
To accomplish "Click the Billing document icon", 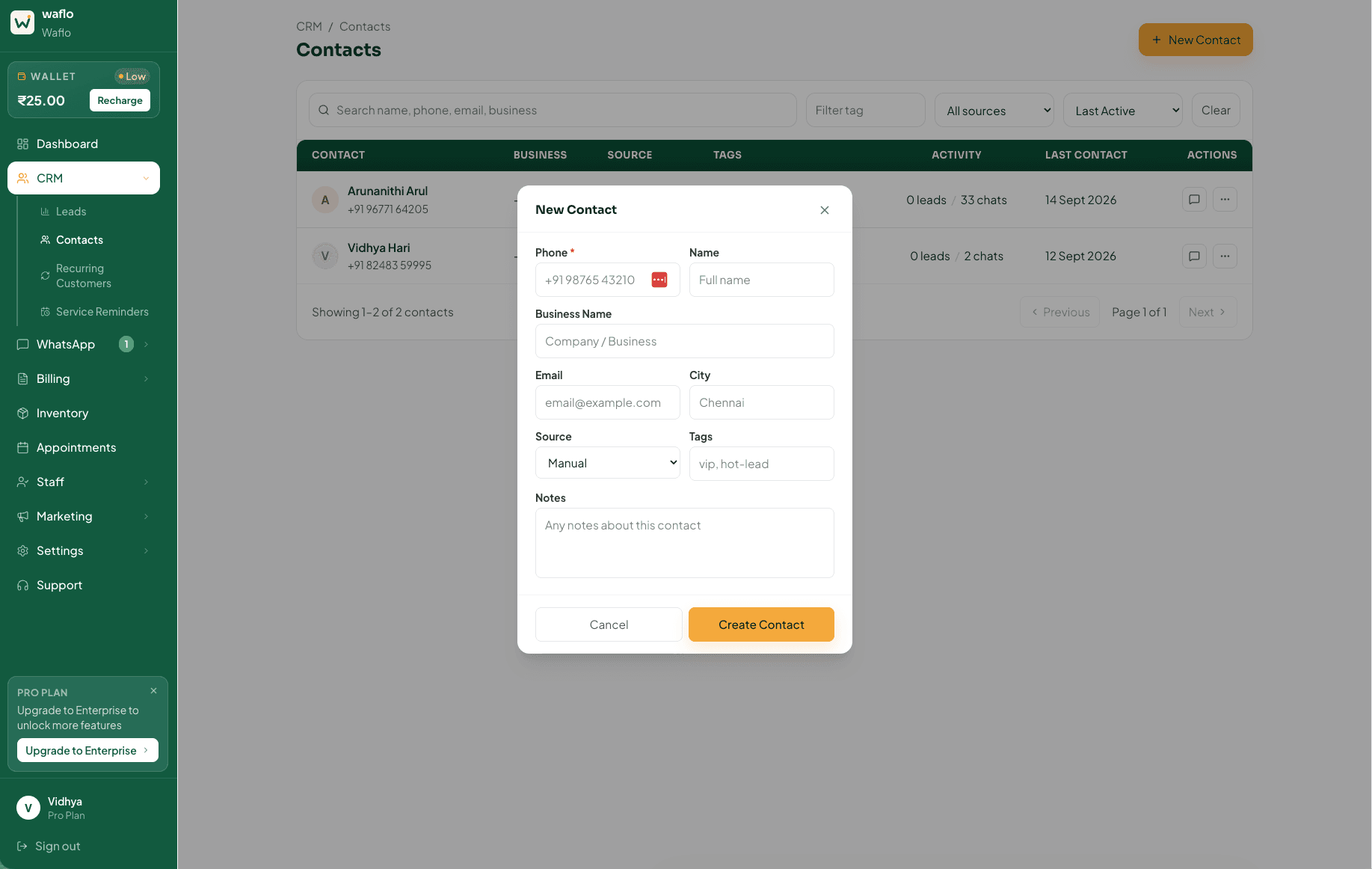I will tap(23, 378).
